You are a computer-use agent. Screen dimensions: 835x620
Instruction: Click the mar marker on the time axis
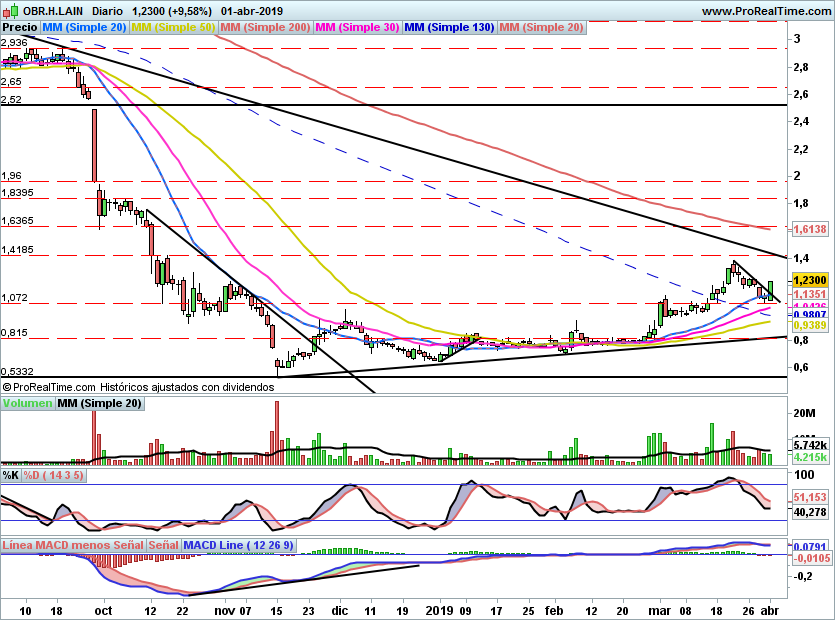659,610
